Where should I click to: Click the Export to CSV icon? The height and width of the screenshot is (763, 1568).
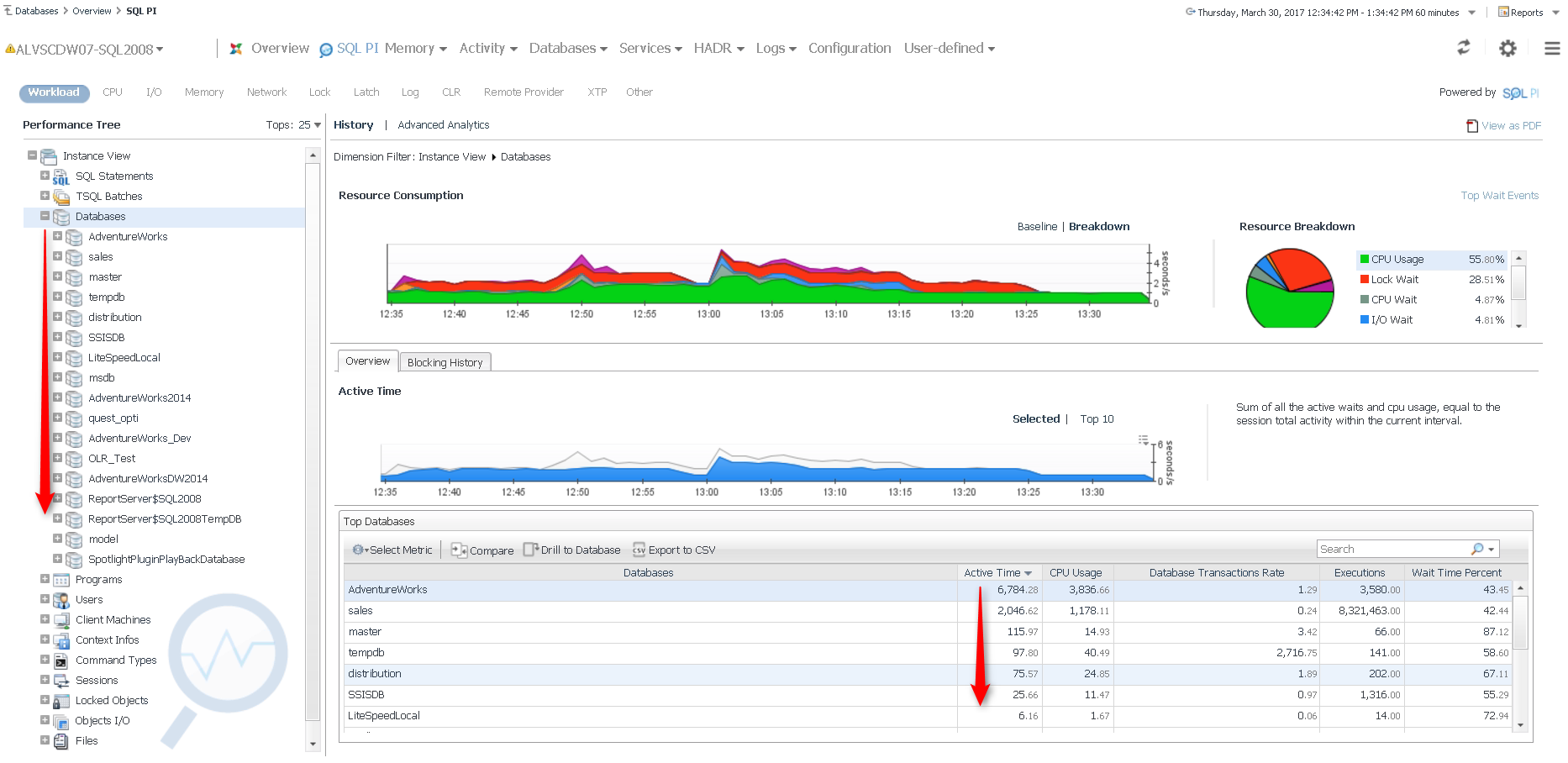(x=639, y=550)
